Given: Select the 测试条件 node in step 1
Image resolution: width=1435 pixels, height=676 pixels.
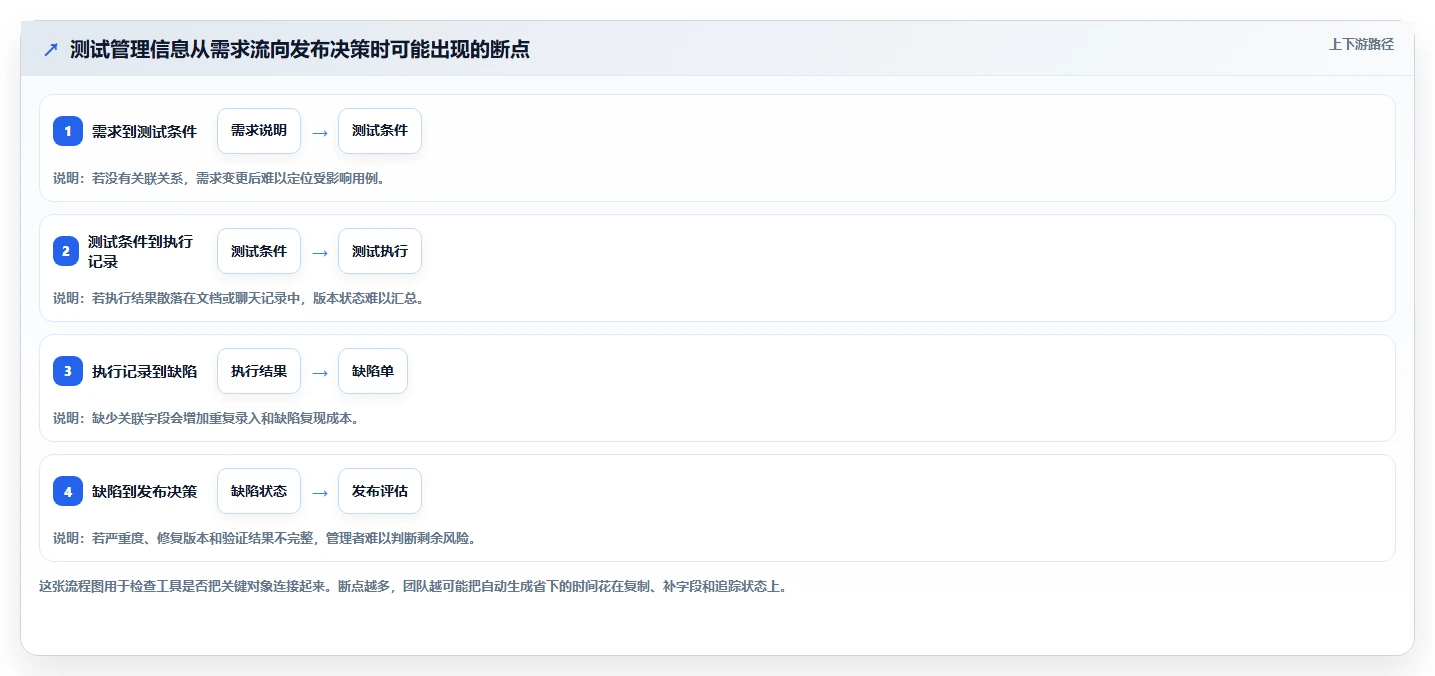Looking at the screenshot, I should [x=380, y=131].
